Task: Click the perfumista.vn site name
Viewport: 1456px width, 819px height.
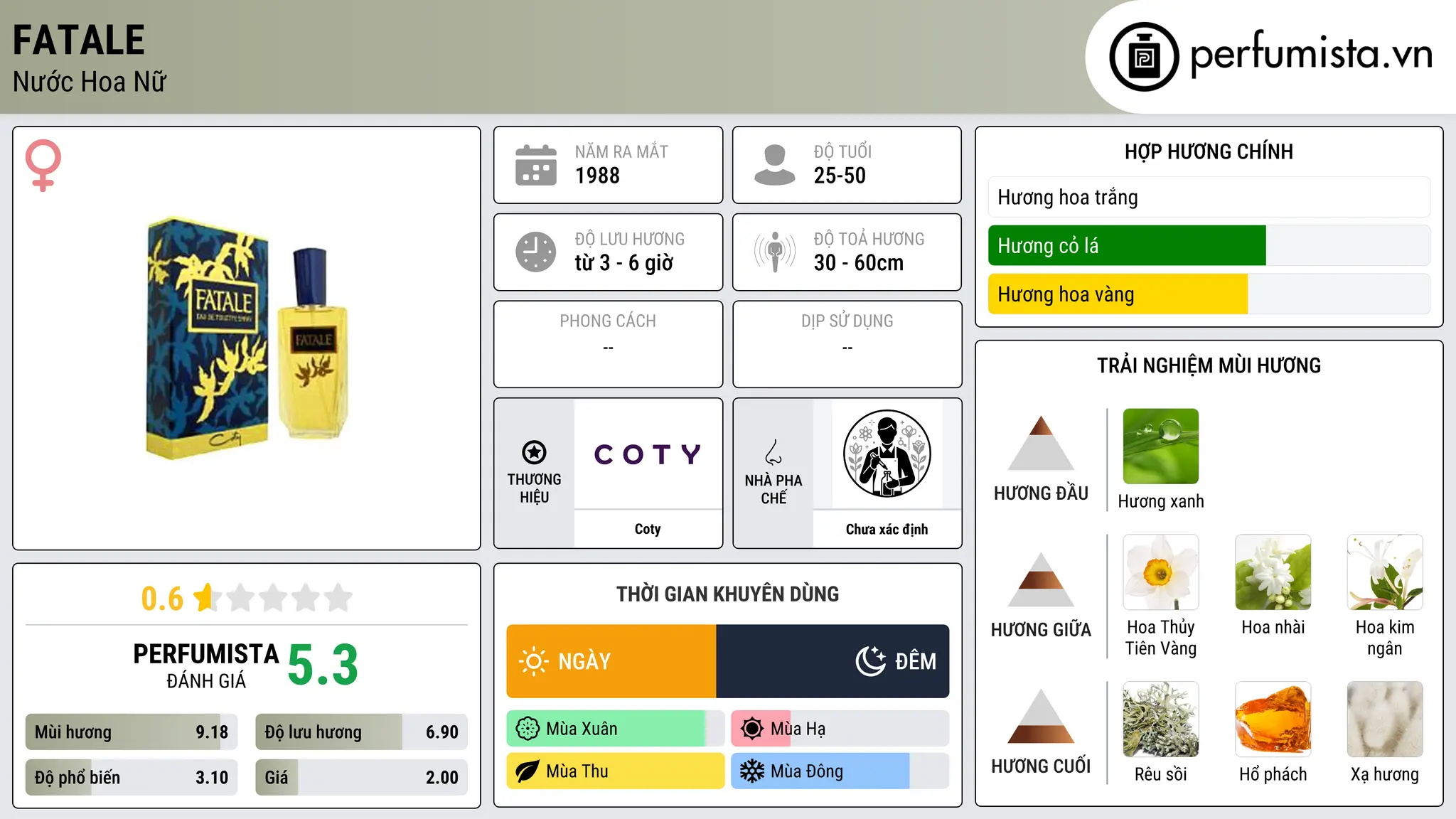Action: pos(1311,55)
